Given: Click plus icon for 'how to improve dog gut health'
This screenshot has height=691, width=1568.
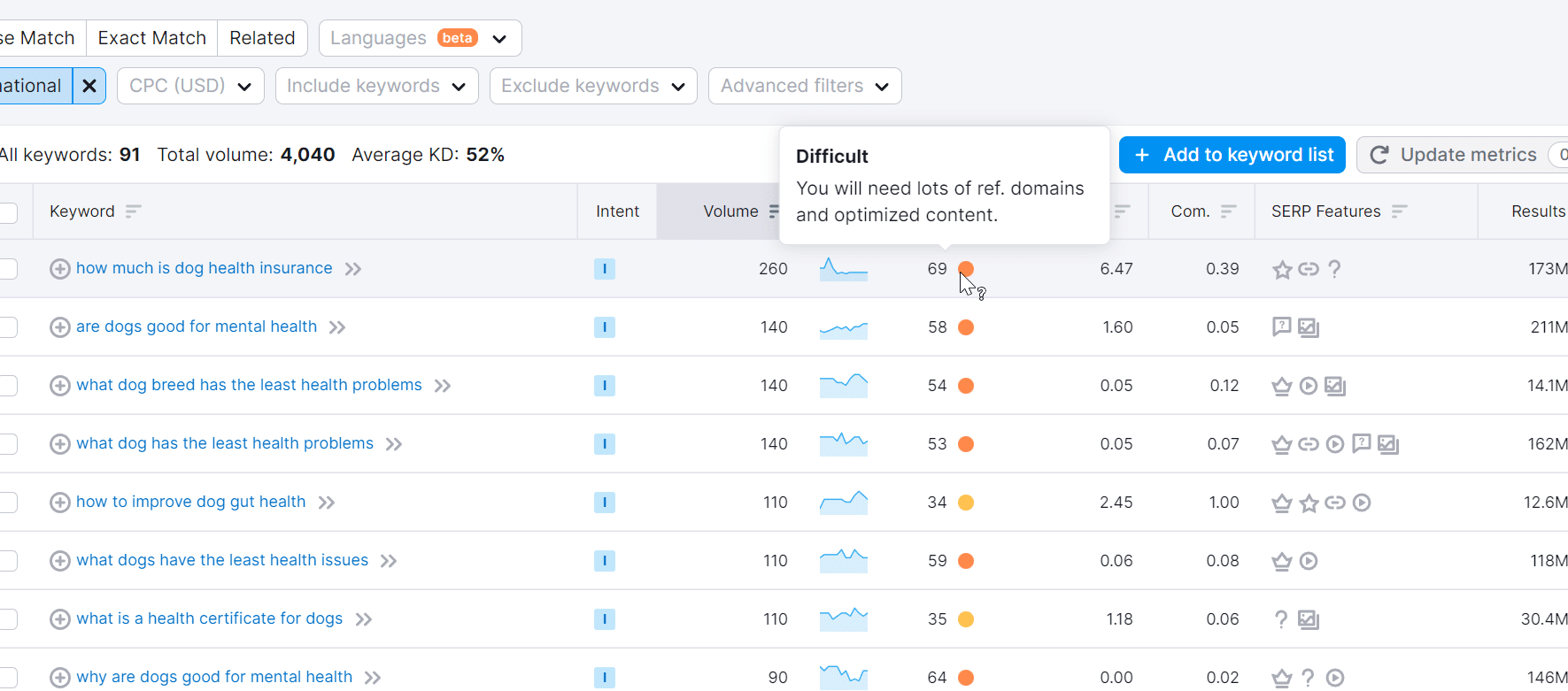Looking at the screenshot, I should coord(60,503).
